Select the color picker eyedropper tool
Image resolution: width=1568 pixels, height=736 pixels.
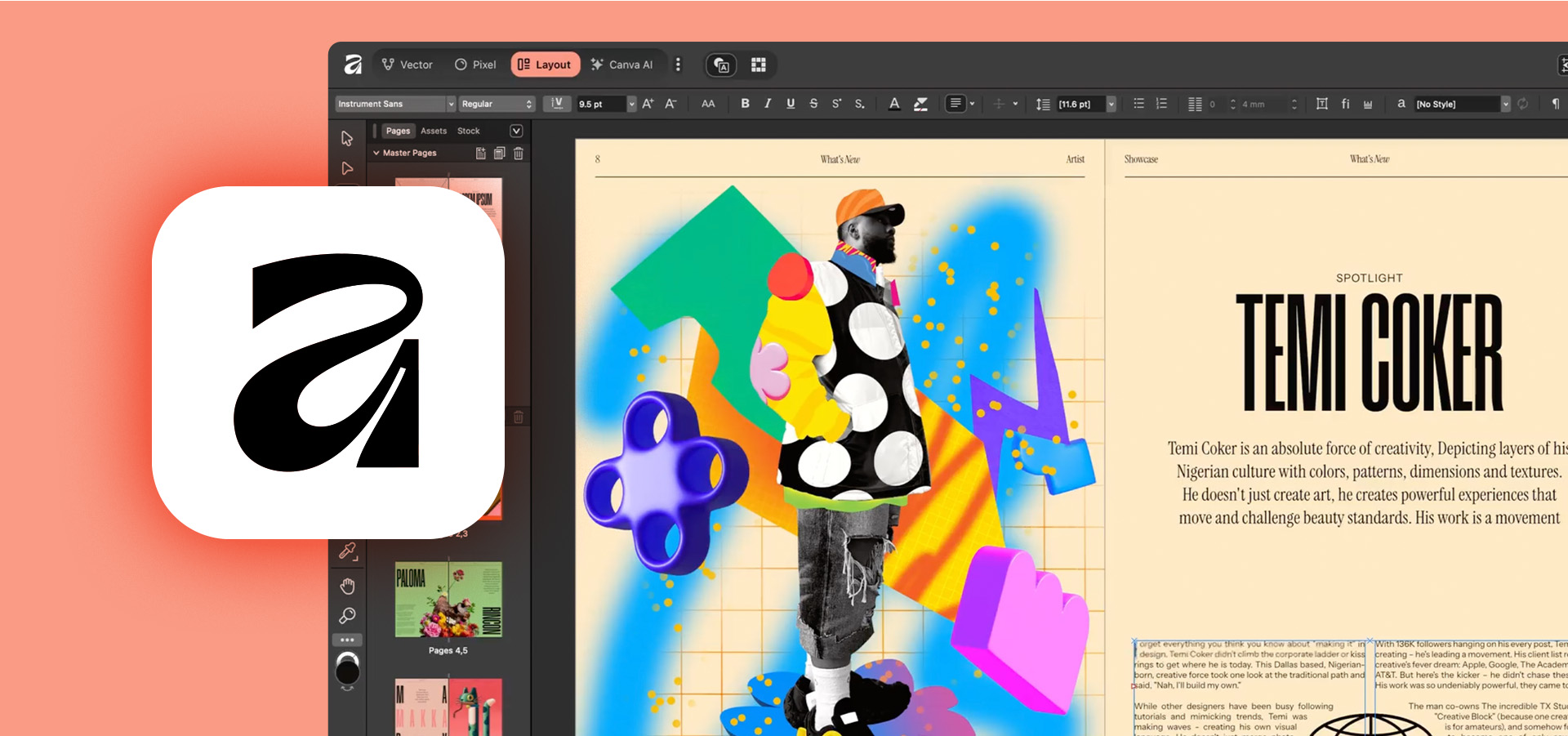point(348,552)
